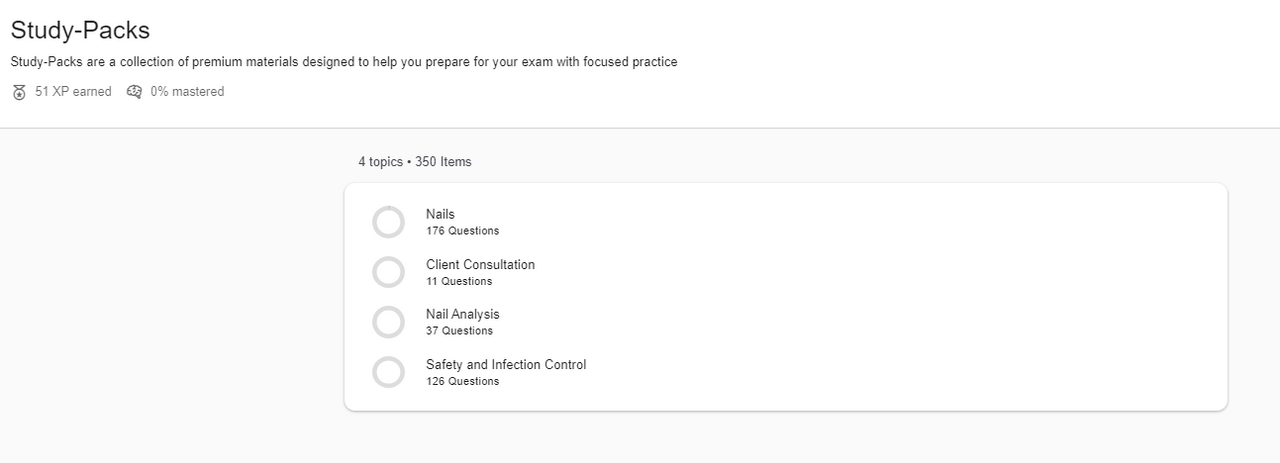Click the 176 Questions label
The image size is (1280, 463).
coord(462,231)
